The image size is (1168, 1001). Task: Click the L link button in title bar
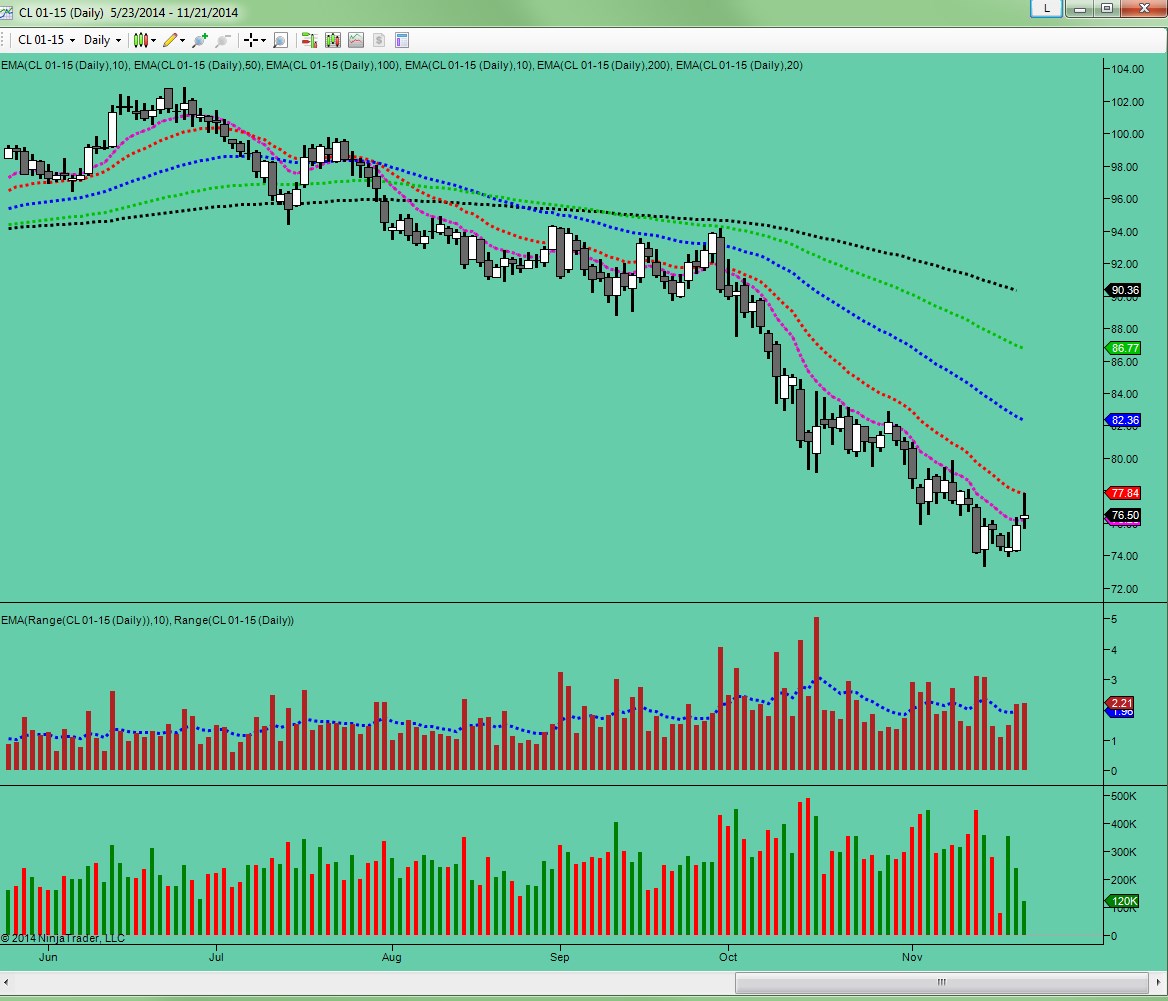(x=1047, y=8)
